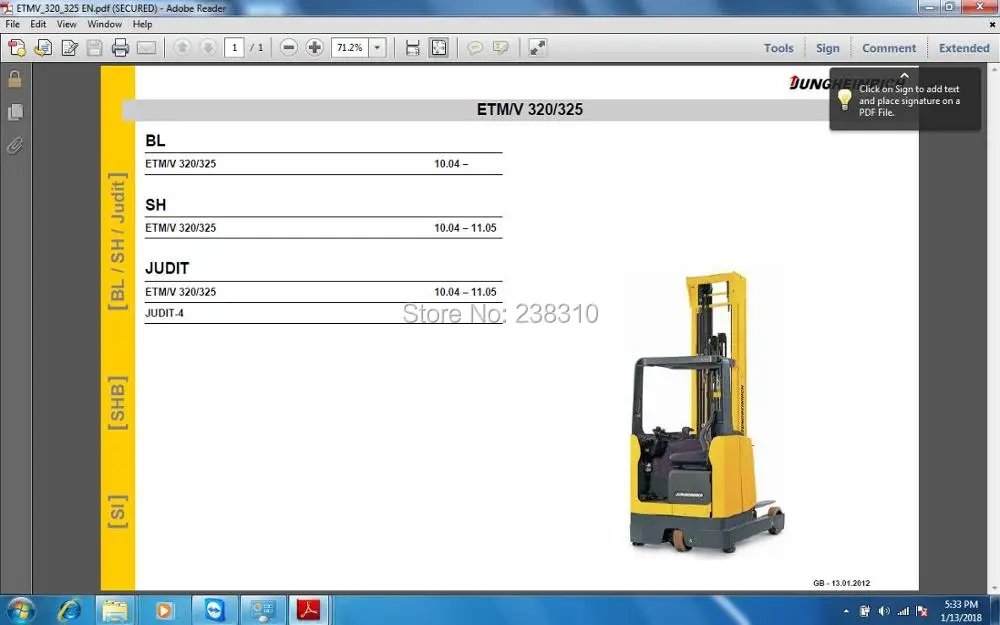Open the Comment pane

[x=889, y=48]
